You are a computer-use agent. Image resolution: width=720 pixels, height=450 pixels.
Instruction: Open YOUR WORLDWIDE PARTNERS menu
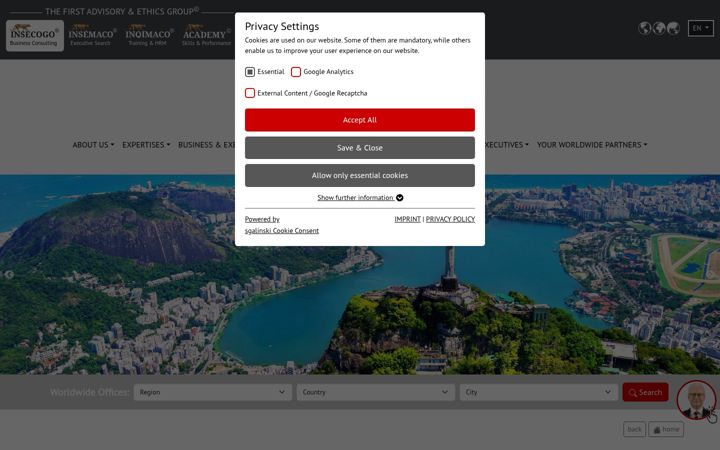click(x=592, y=145)
